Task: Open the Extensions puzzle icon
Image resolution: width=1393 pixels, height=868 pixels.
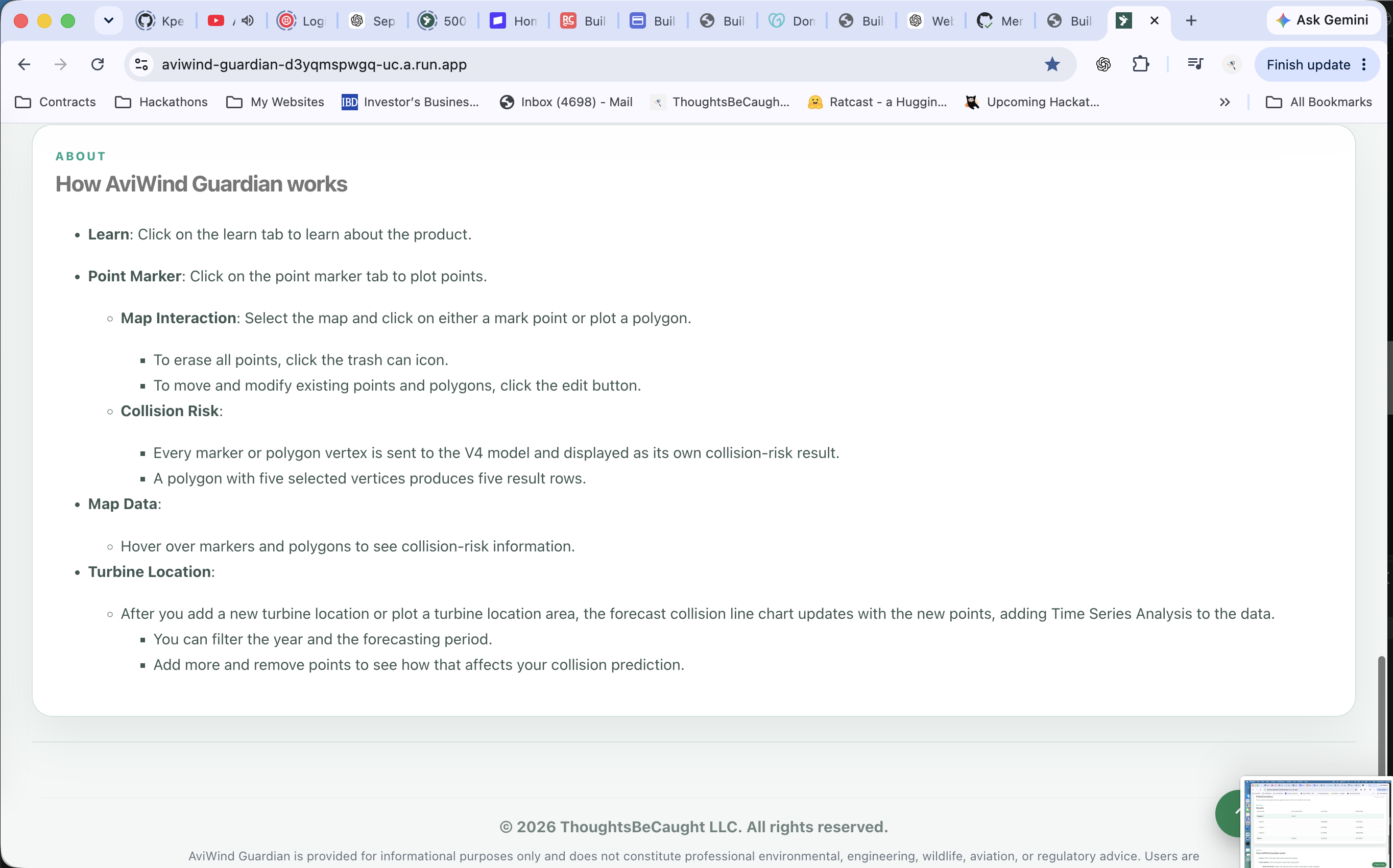Action: point(1140,64)
